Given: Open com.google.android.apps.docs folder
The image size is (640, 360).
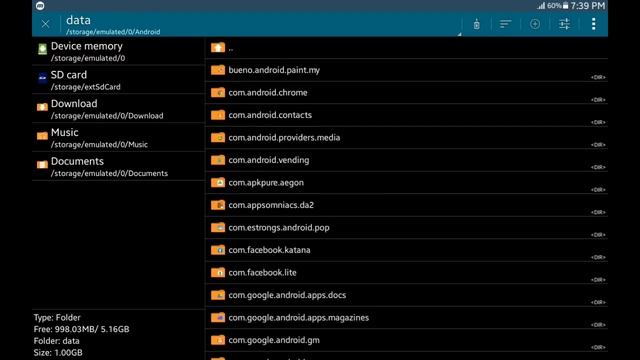Looking at the screenshot, I should [407, 295].
